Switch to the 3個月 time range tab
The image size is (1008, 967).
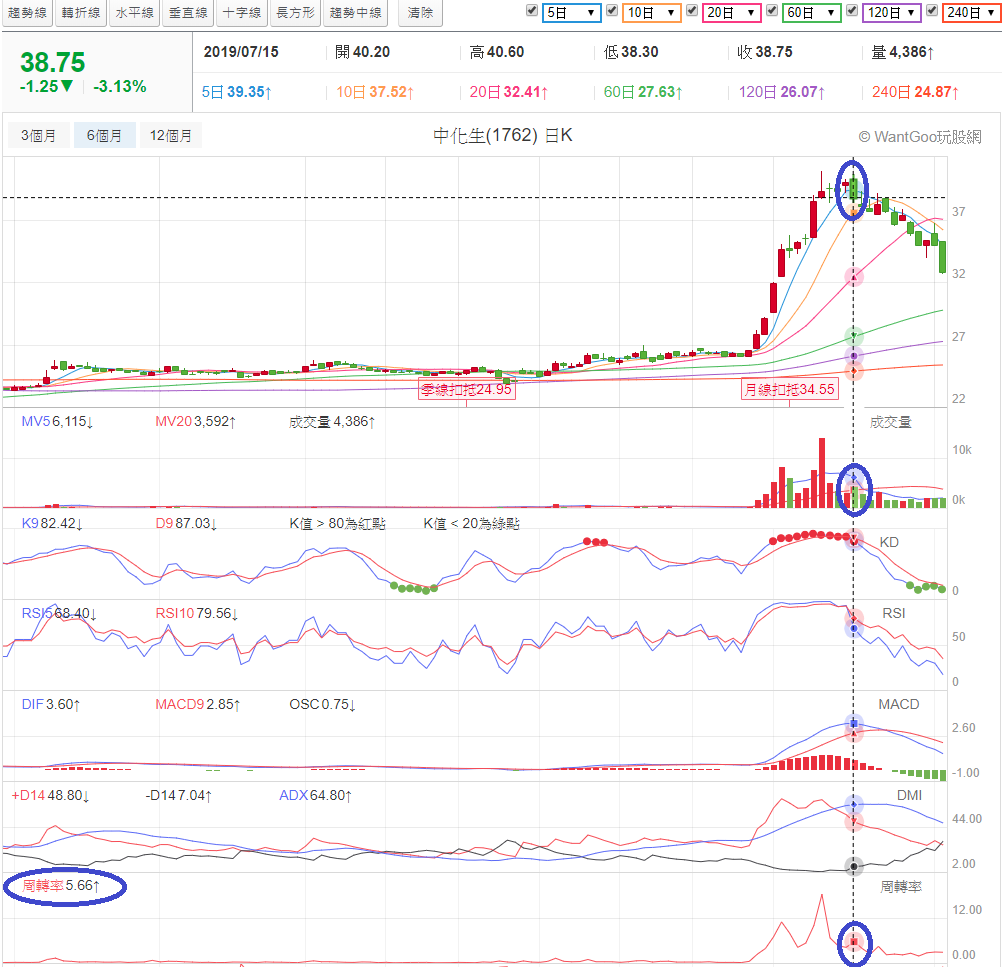tap(39, 135)
